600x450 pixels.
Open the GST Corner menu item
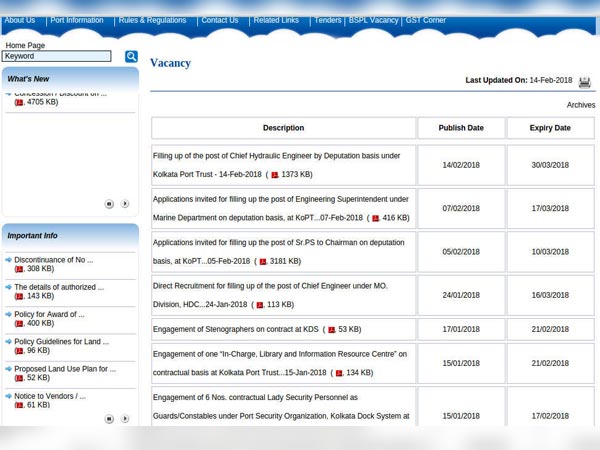(426, 20)
